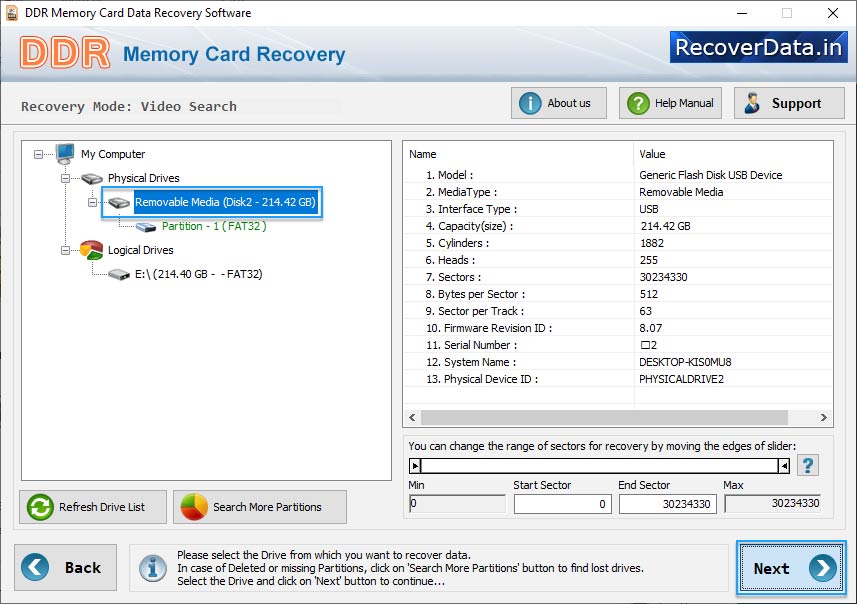The width and height of the screenshot is (857, 604).
Task: Collapse the Physical Drives tree node
Action: coord(65,178)
